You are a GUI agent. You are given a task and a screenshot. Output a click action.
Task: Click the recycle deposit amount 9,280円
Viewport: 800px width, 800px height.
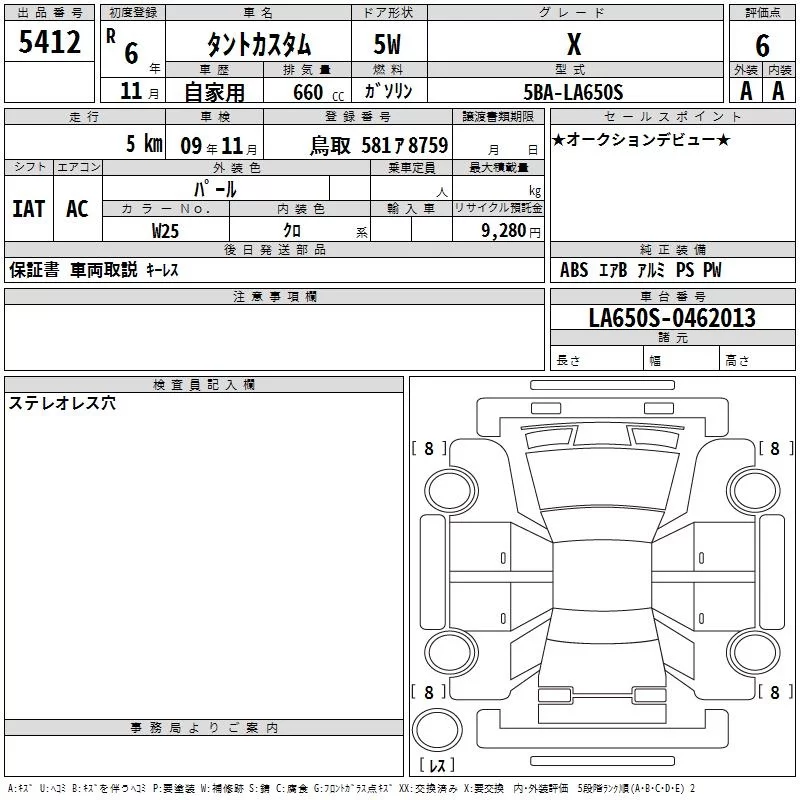click(508, 230)
